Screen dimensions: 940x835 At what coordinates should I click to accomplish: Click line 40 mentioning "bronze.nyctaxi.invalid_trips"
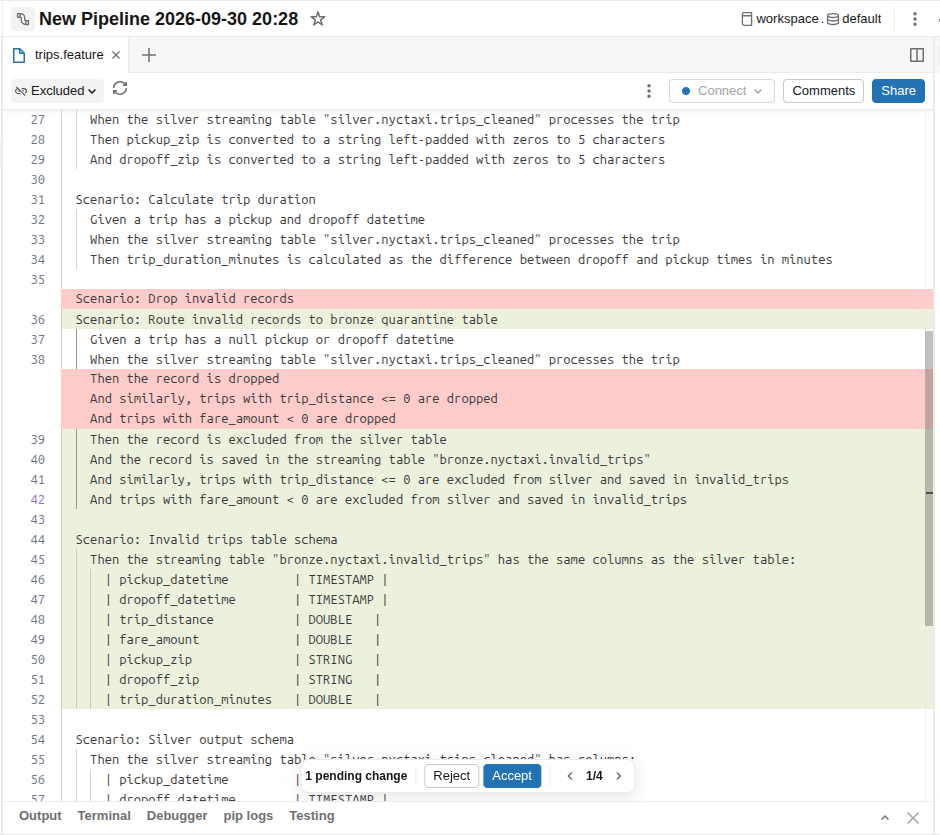370,460
